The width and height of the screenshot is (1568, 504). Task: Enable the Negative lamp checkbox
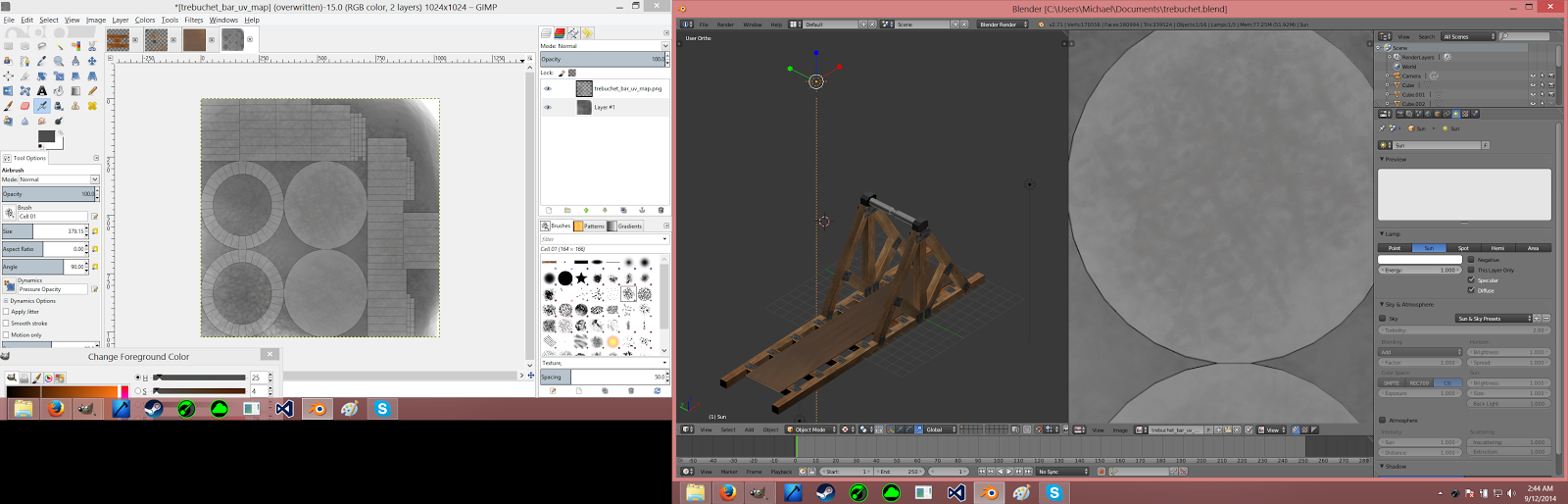(x=1471, y=260)
